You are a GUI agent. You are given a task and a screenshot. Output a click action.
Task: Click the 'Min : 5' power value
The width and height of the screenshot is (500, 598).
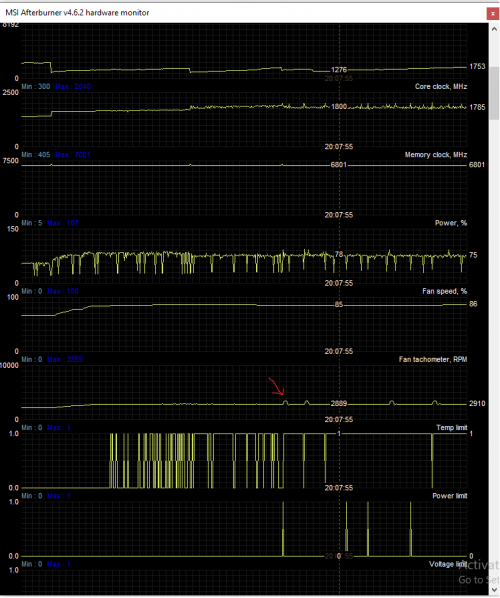pos(32,223)
